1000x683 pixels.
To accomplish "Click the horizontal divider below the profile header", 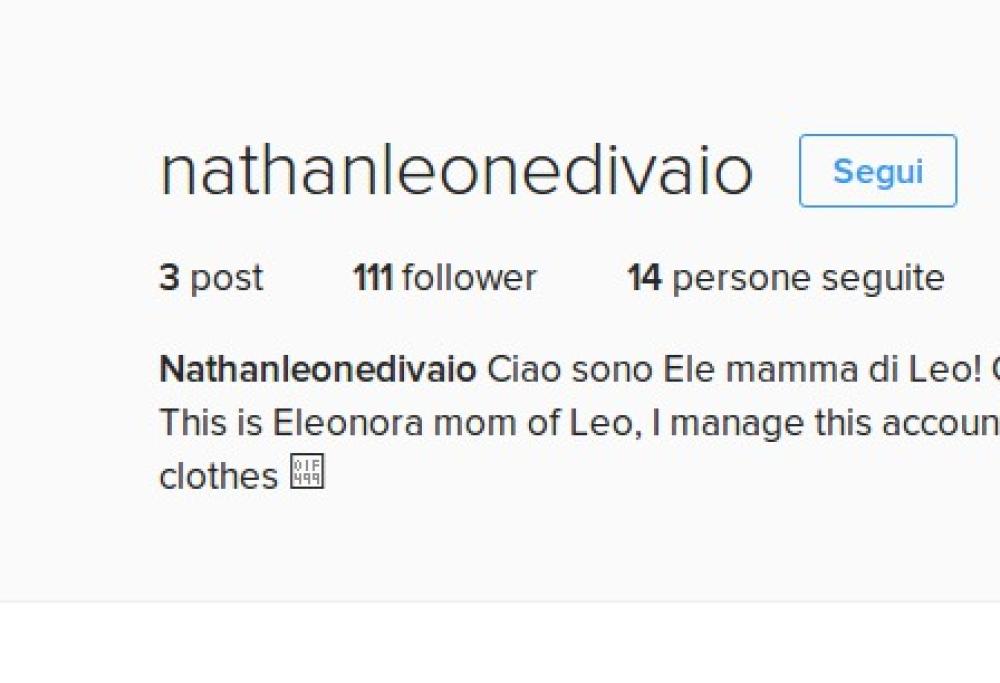I will coord(500,601).
